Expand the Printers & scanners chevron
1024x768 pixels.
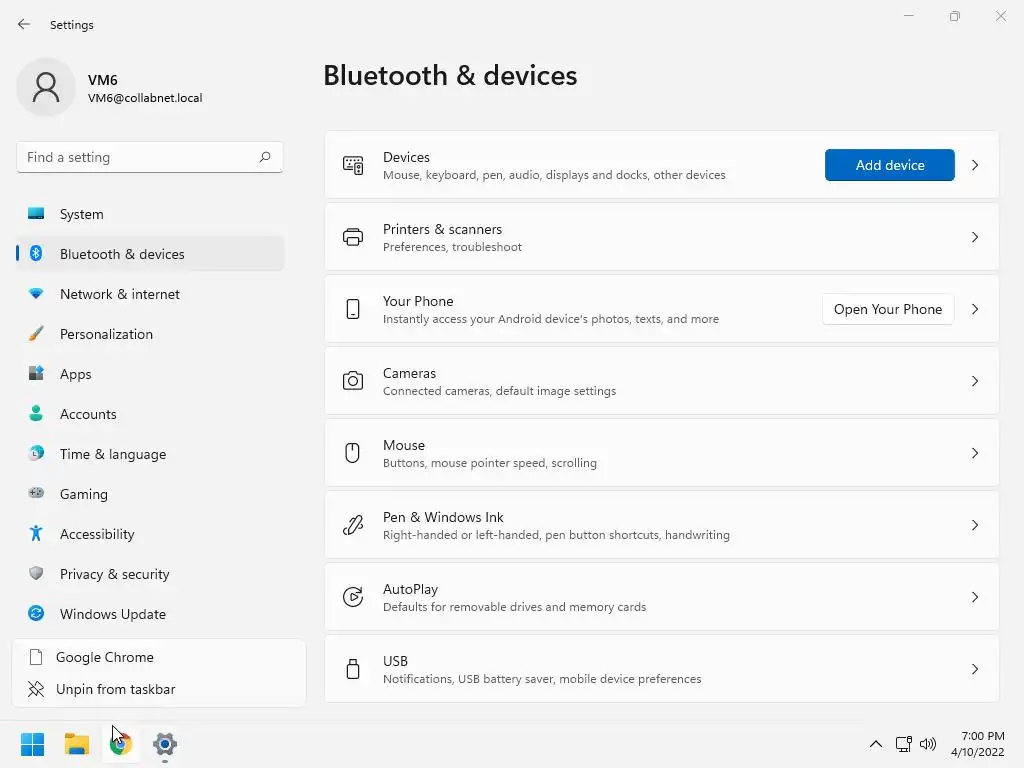coord(975,237)
